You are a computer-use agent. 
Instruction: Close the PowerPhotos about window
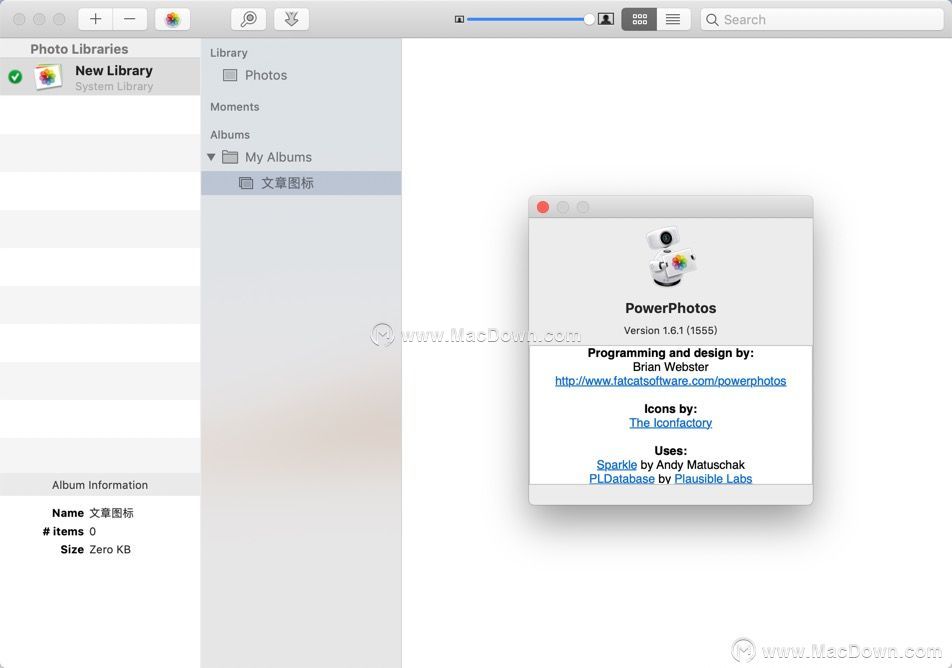[543, 207]
